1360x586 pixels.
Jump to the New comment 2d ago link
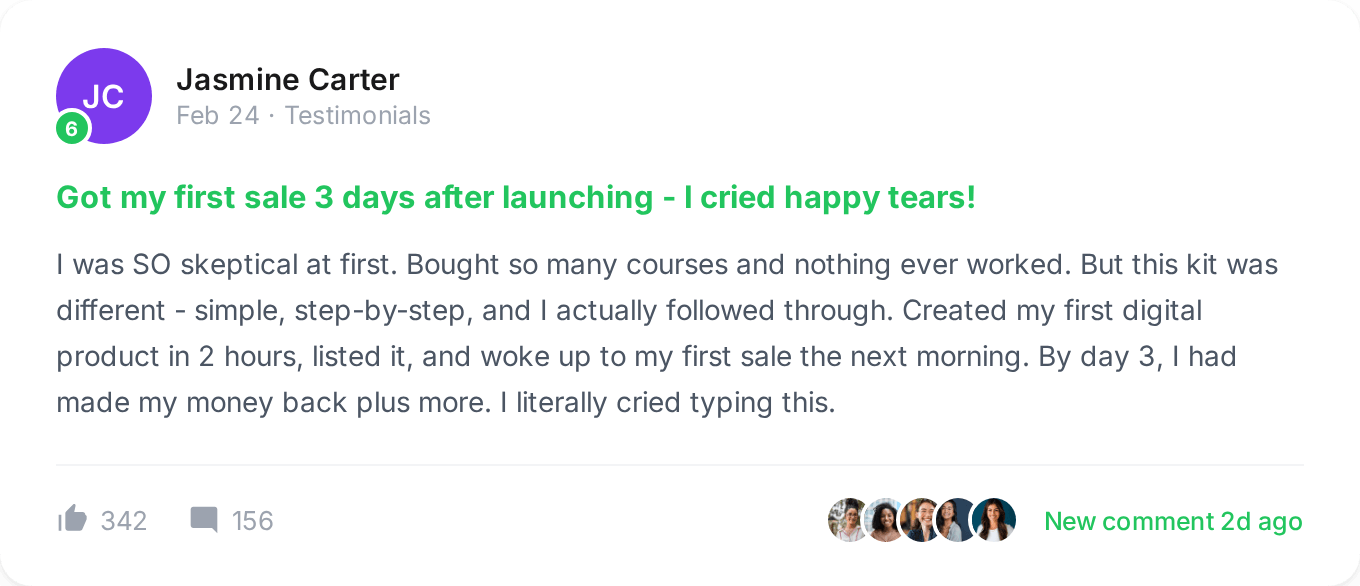click(x=1173, y=521)
